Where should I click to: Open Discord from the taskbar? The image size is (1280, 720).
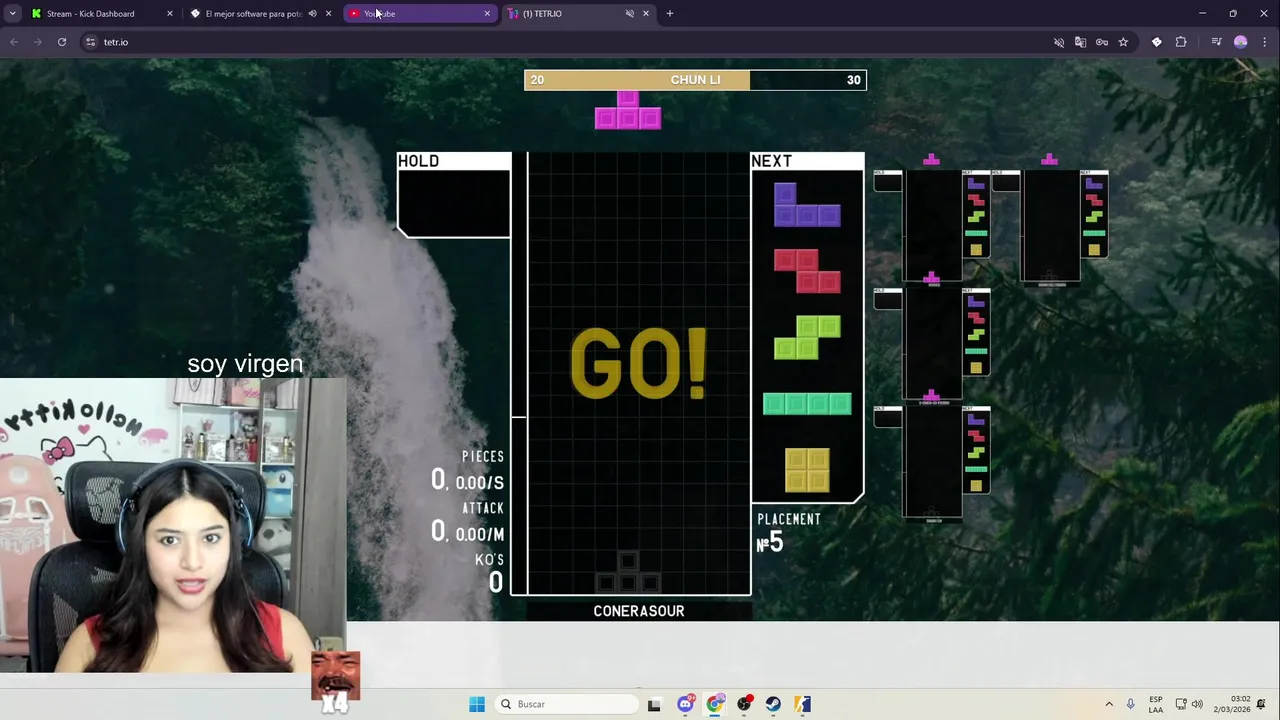point(685,704)
